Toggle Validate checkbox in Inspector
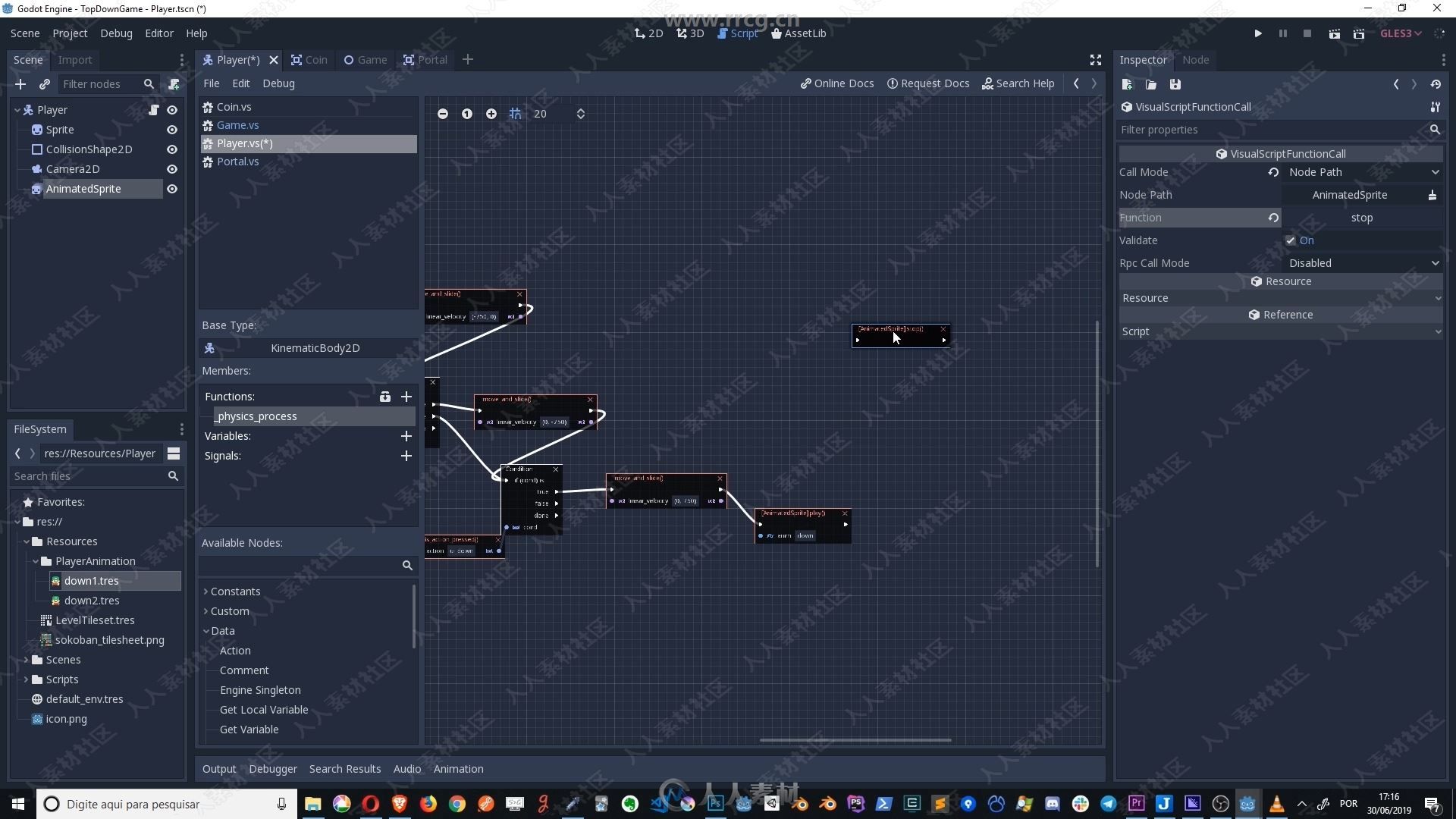The width and height of the screenshot is (1456, 819). click(1291, 240)
